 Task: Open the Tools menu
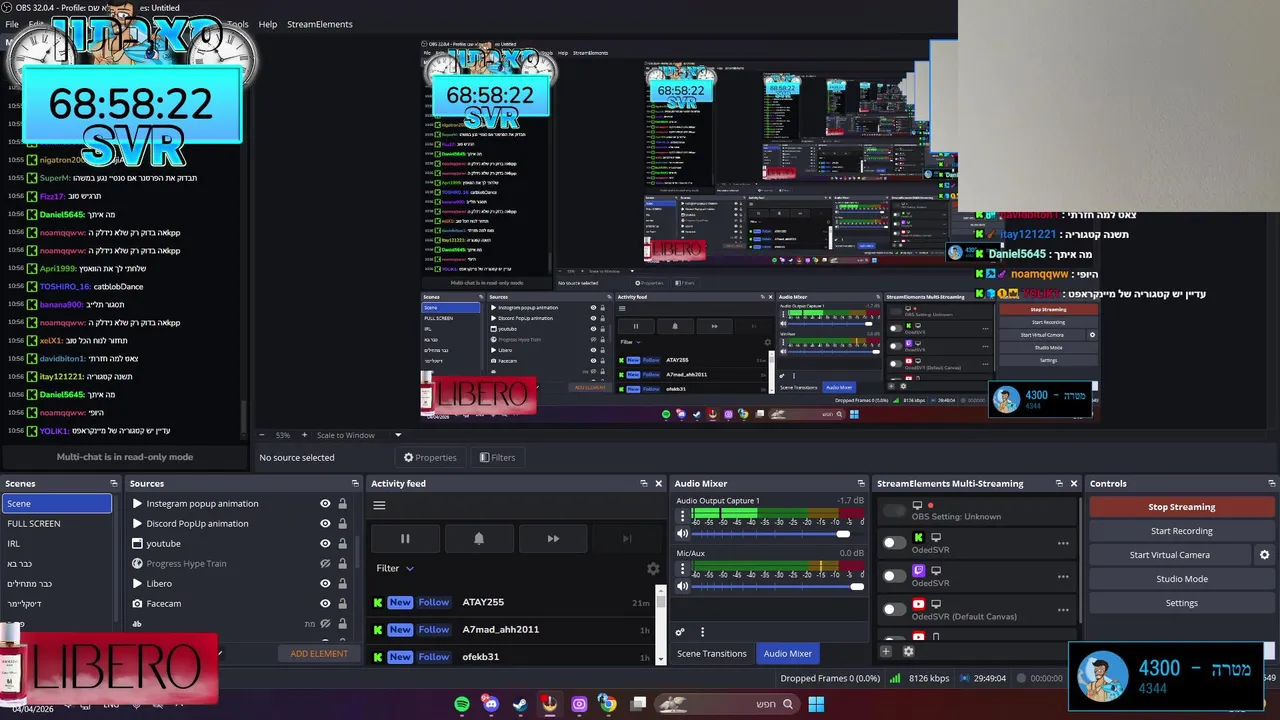[238, 24]
